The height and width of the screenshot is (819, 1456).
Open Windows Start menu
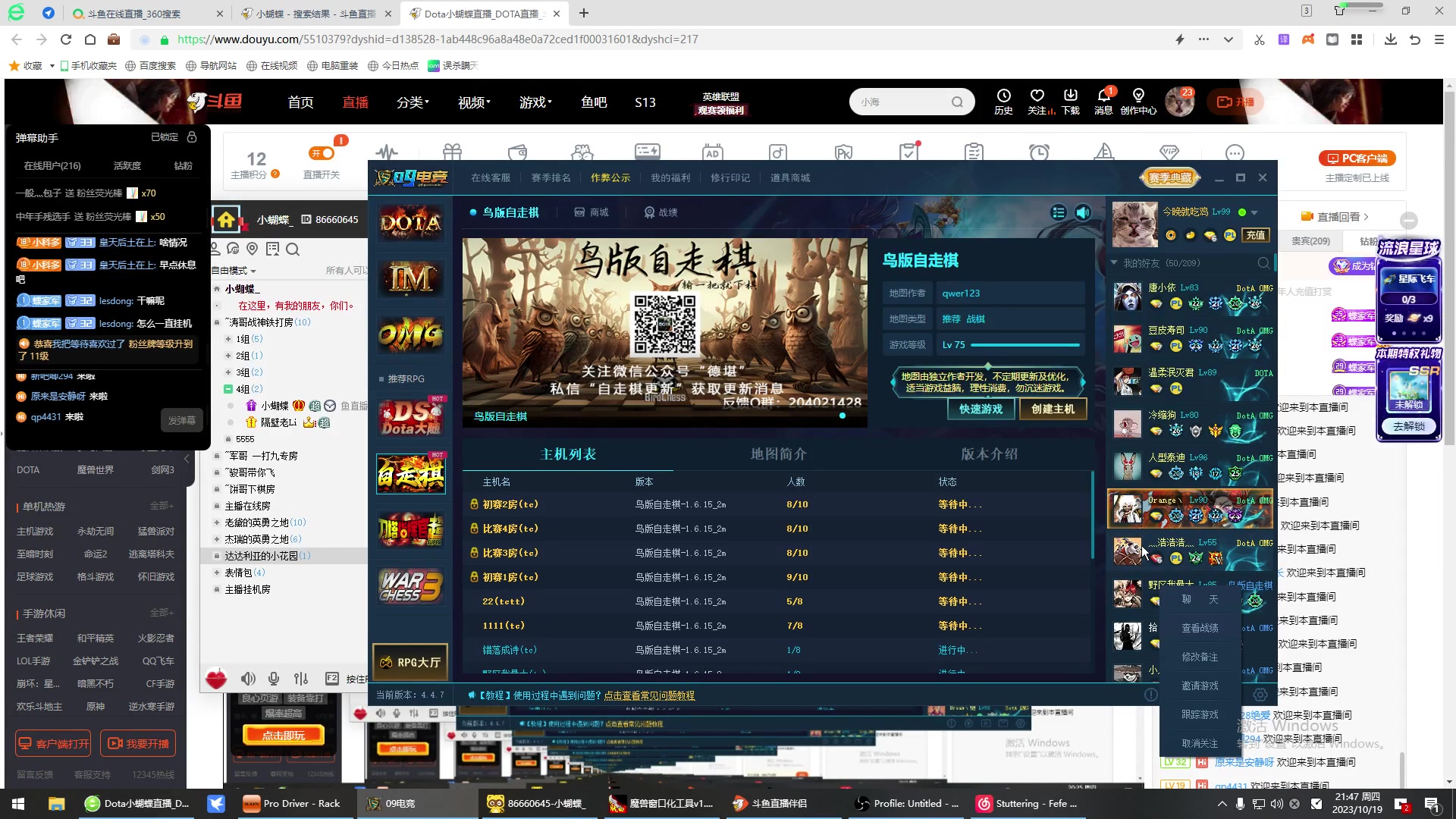(x=18, y=804)
